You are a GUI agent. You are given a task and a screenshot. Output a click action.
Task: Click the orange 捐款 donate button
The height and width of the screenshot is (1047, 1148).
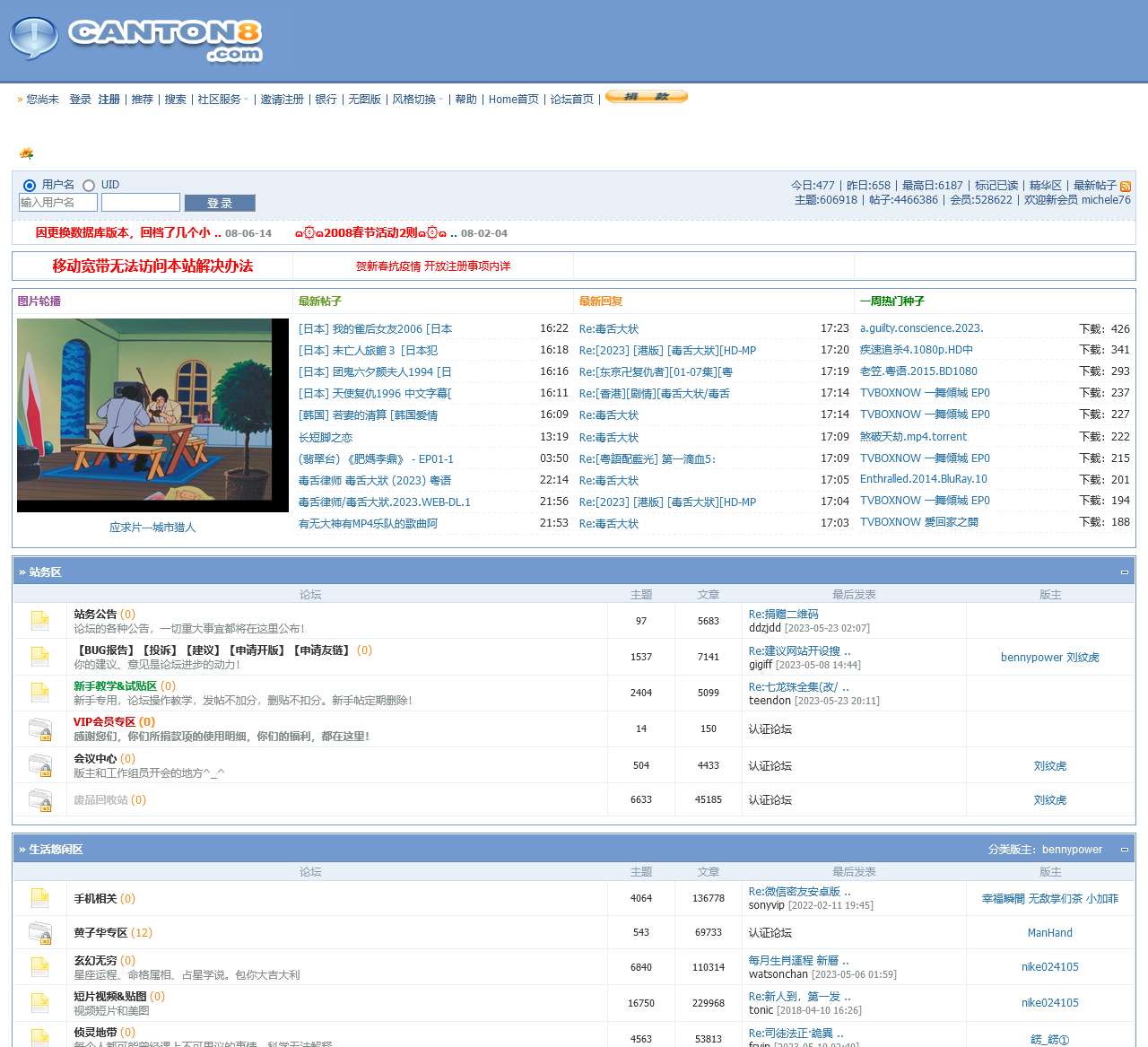click(646, 97)
